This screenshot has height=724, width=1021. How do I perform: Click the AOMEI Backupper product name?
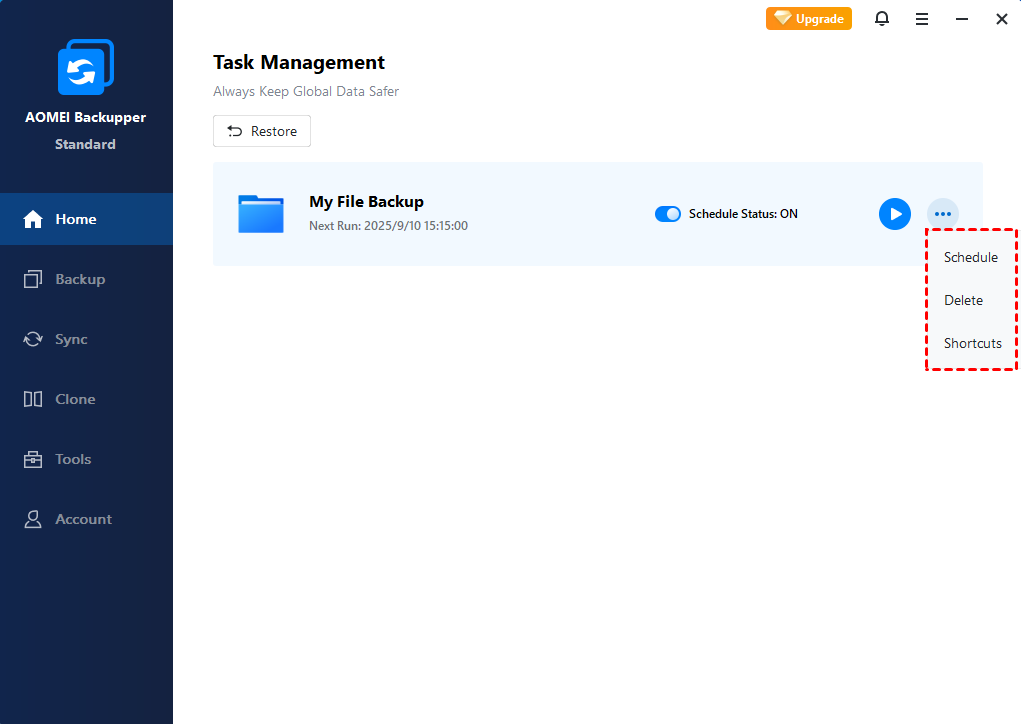click(85, 117)
